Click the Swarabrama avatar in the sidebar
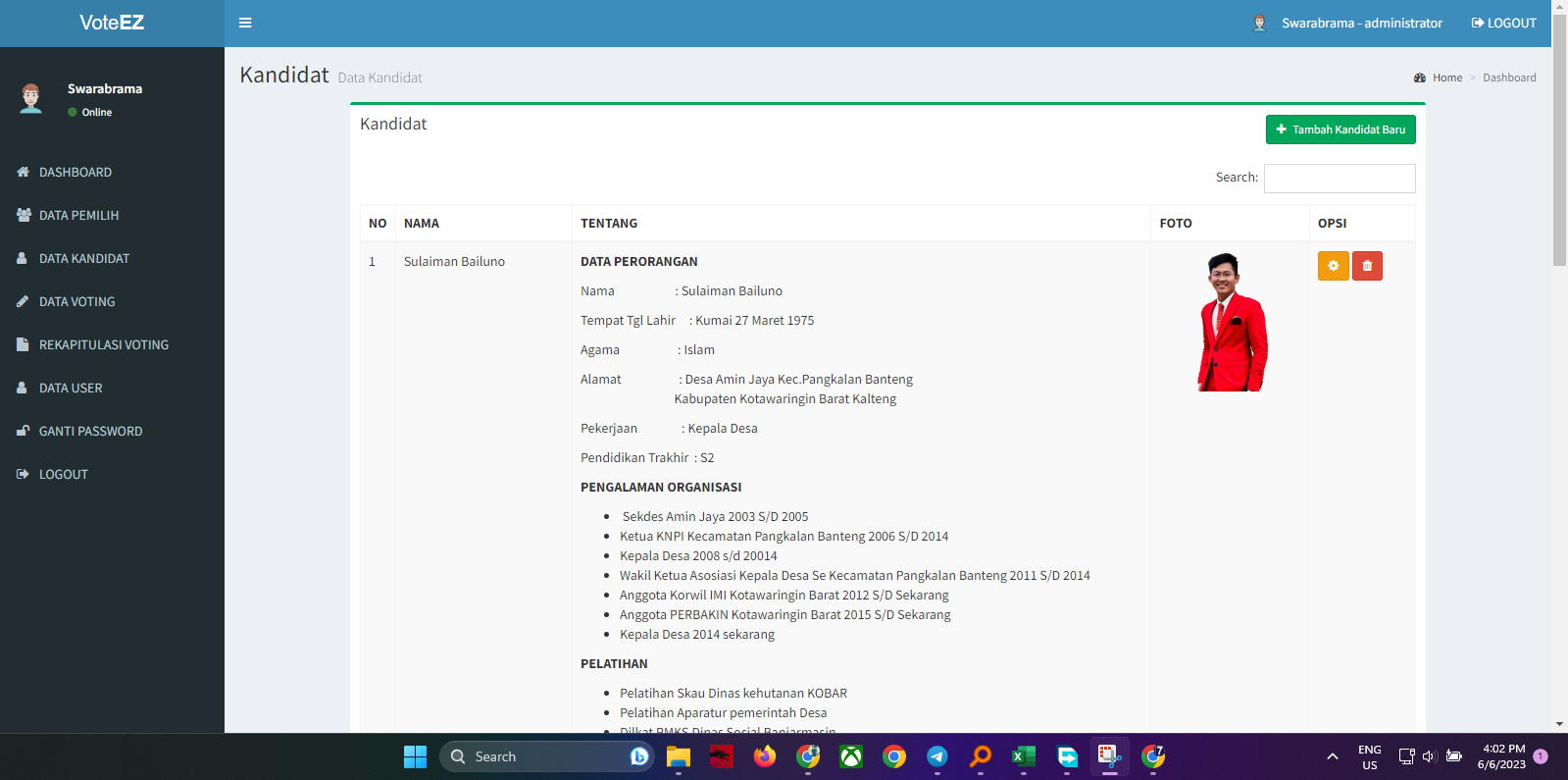1568x780 pixels. [x=31, y=98]
